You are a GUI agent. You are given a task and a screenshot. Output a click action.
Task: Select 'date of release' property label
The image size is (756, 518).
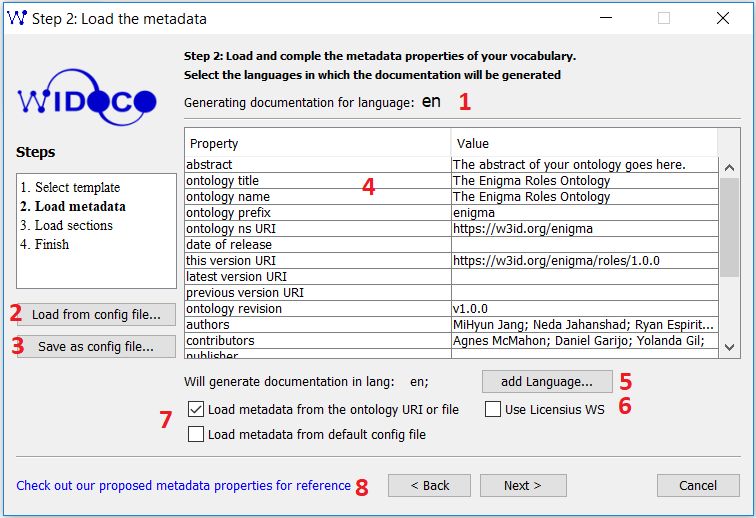pos(229,244)
